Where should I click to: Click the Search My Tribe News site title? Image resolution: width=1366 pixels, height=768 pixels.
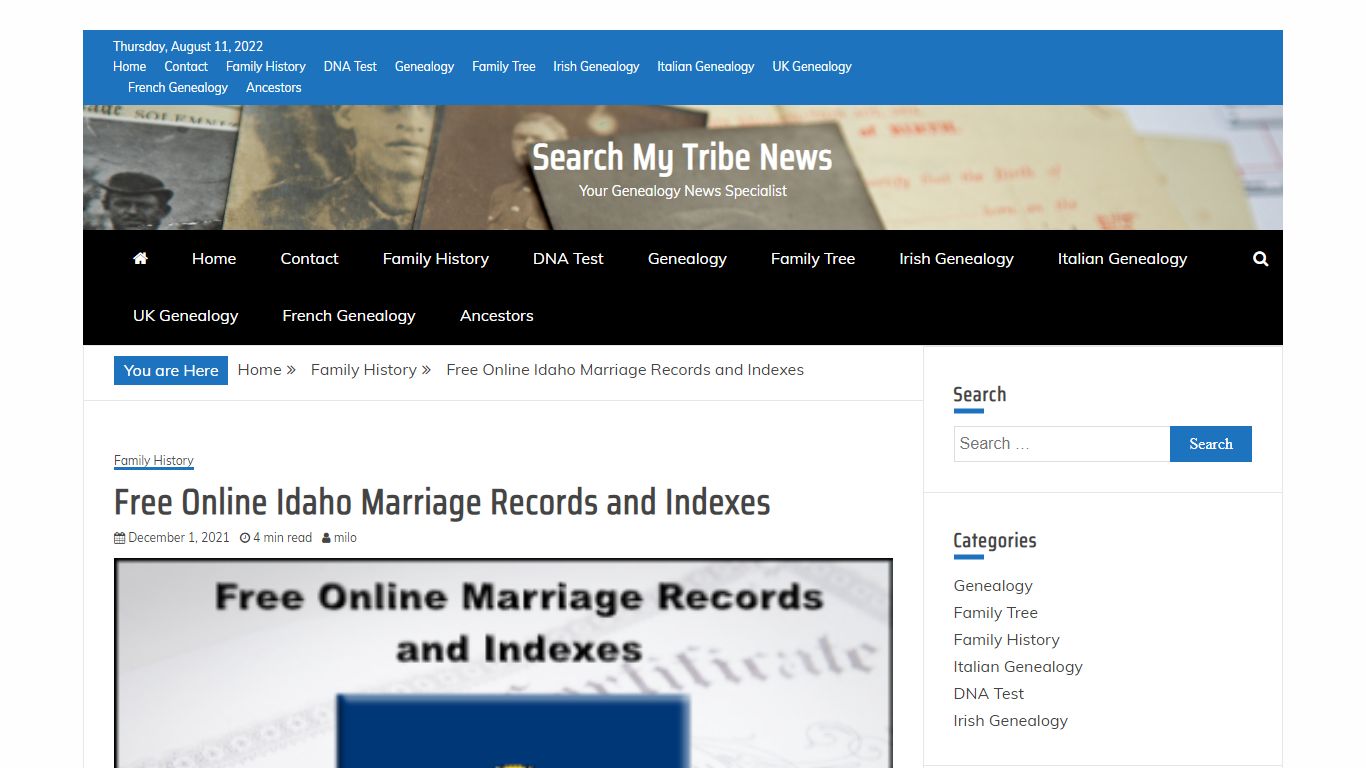(x=682, y=157)
